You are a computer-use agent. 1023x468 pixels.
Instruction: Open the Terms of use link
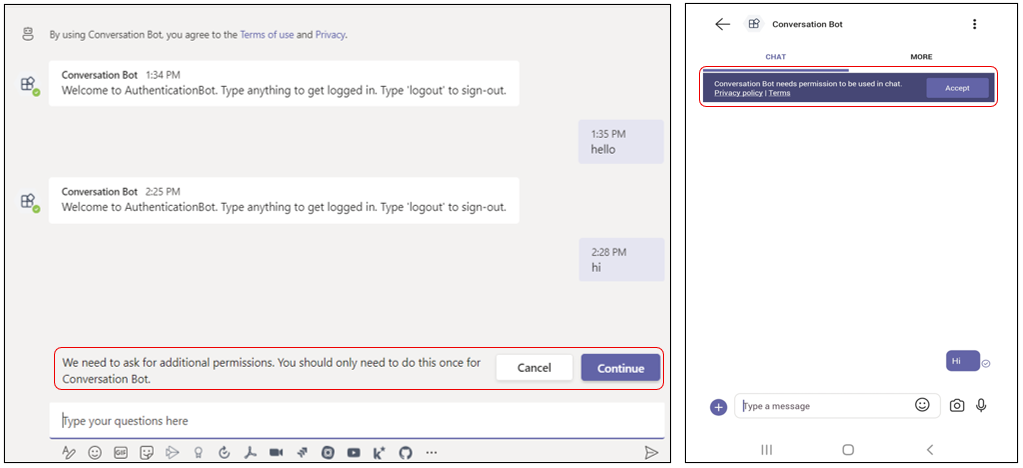pos(267,35)
